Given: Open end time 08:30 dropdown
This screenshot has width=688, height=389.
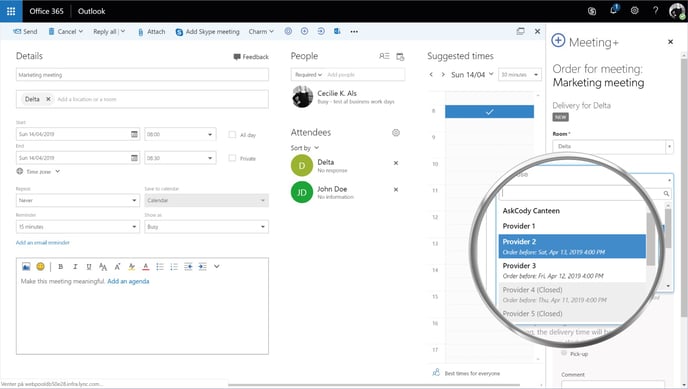Looking at the screenshot, I should coord(180,158).
